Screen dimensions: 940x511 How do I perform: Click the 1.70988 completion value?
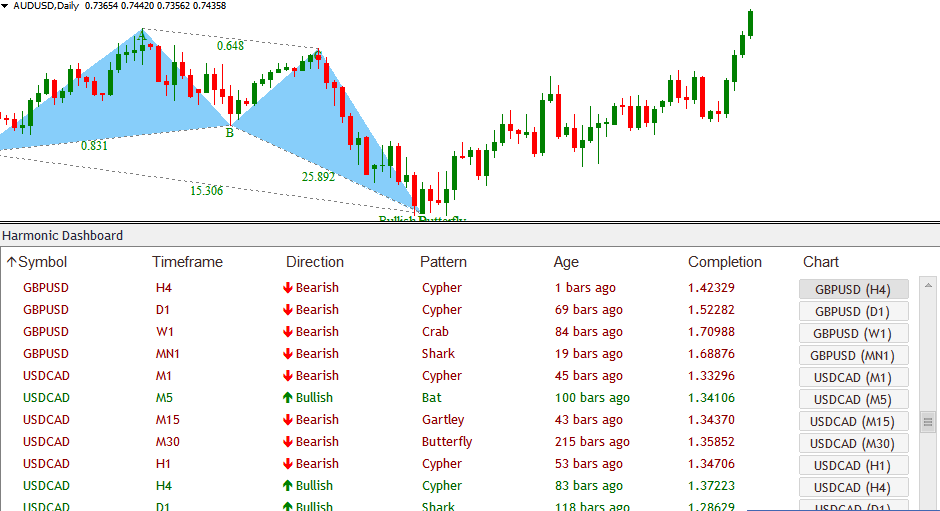712,332
